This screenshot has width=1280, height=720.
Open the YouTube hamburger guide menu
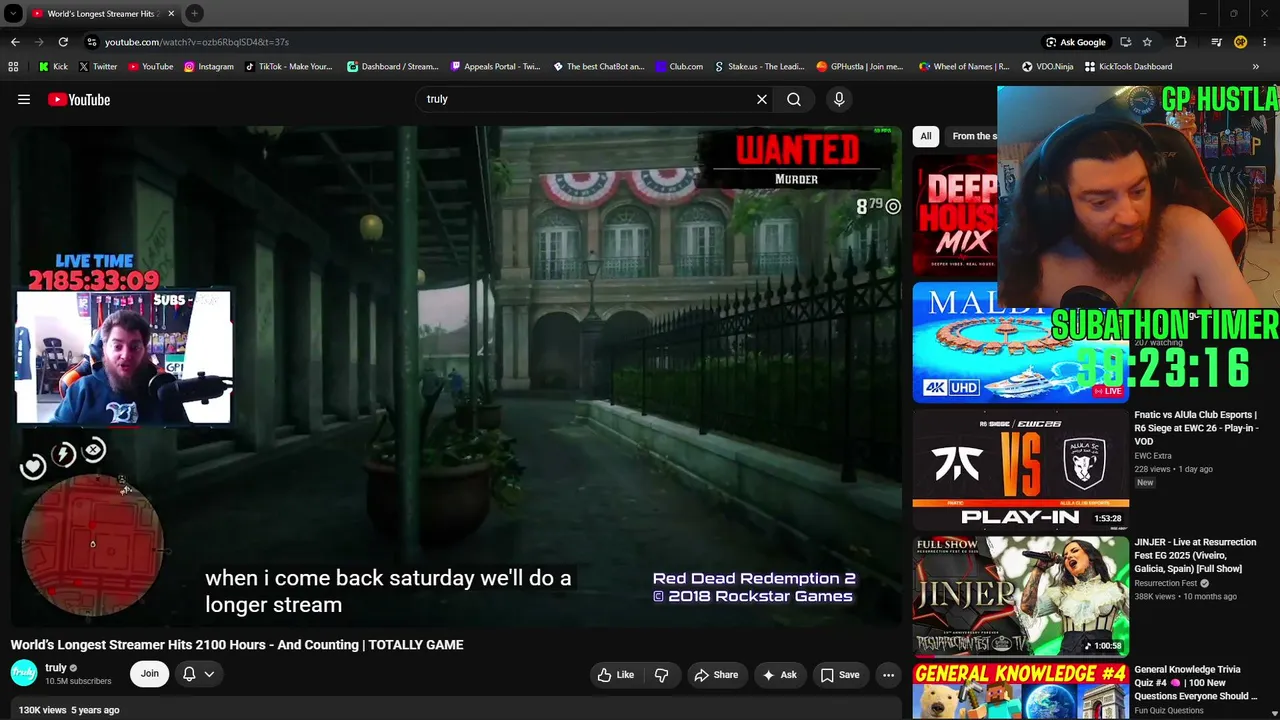(24, 99)
